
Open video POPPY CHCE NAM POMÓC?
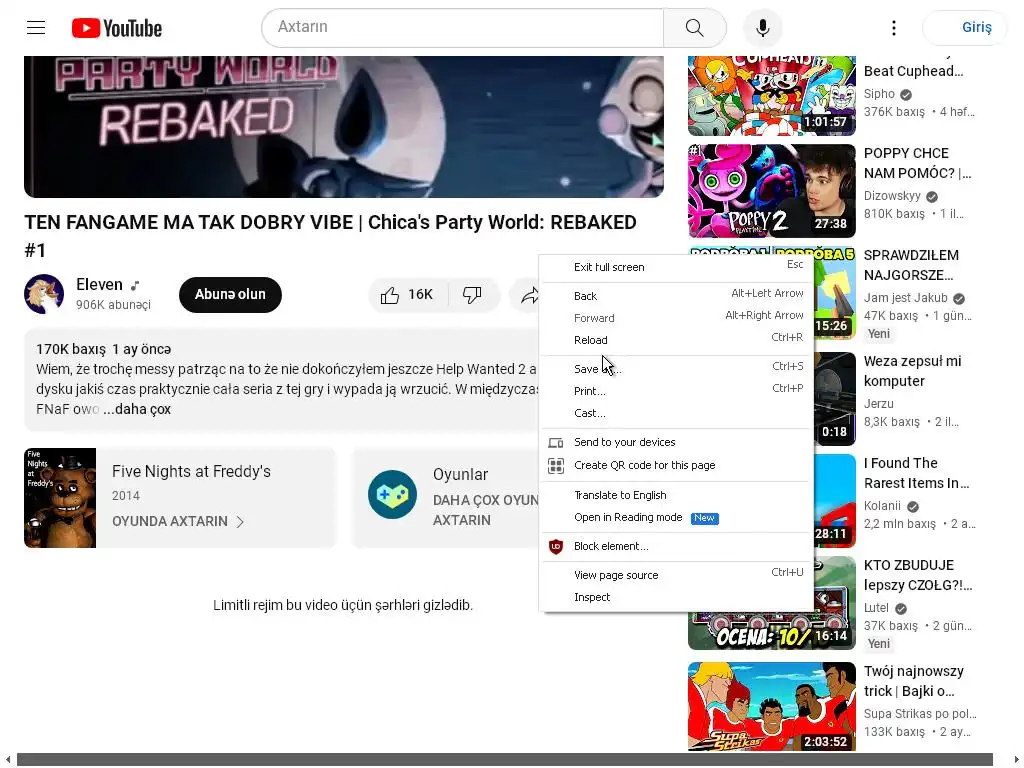point(917,163)
